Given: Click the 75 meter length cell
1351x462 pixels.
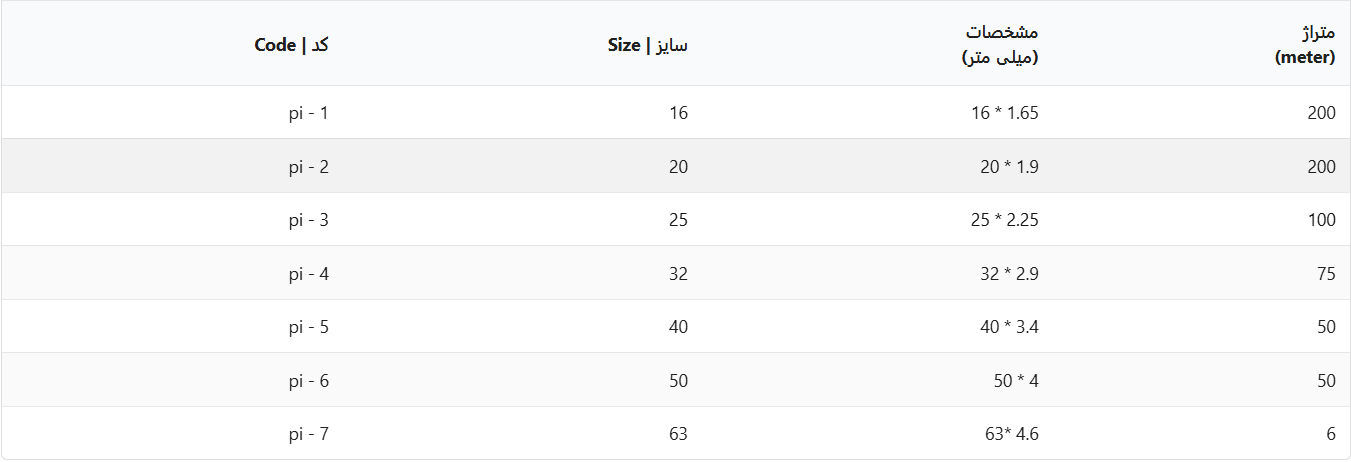Looking at the screenshot, I should (1326, 274).
